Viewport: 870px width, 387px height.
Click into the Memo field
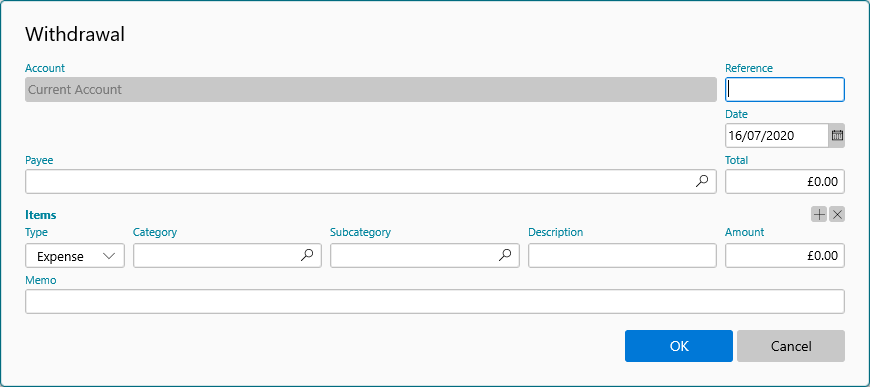point(435,301)
